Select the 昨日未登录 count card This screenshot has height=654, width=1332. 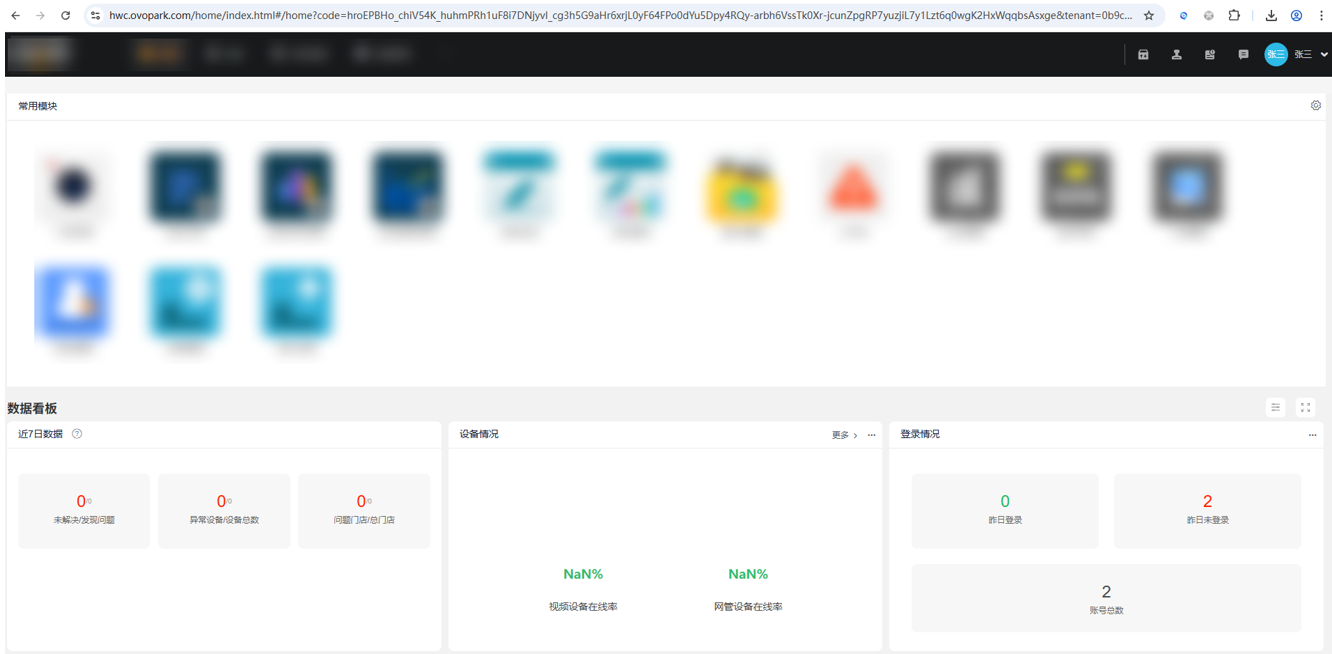click(1207, 511)
